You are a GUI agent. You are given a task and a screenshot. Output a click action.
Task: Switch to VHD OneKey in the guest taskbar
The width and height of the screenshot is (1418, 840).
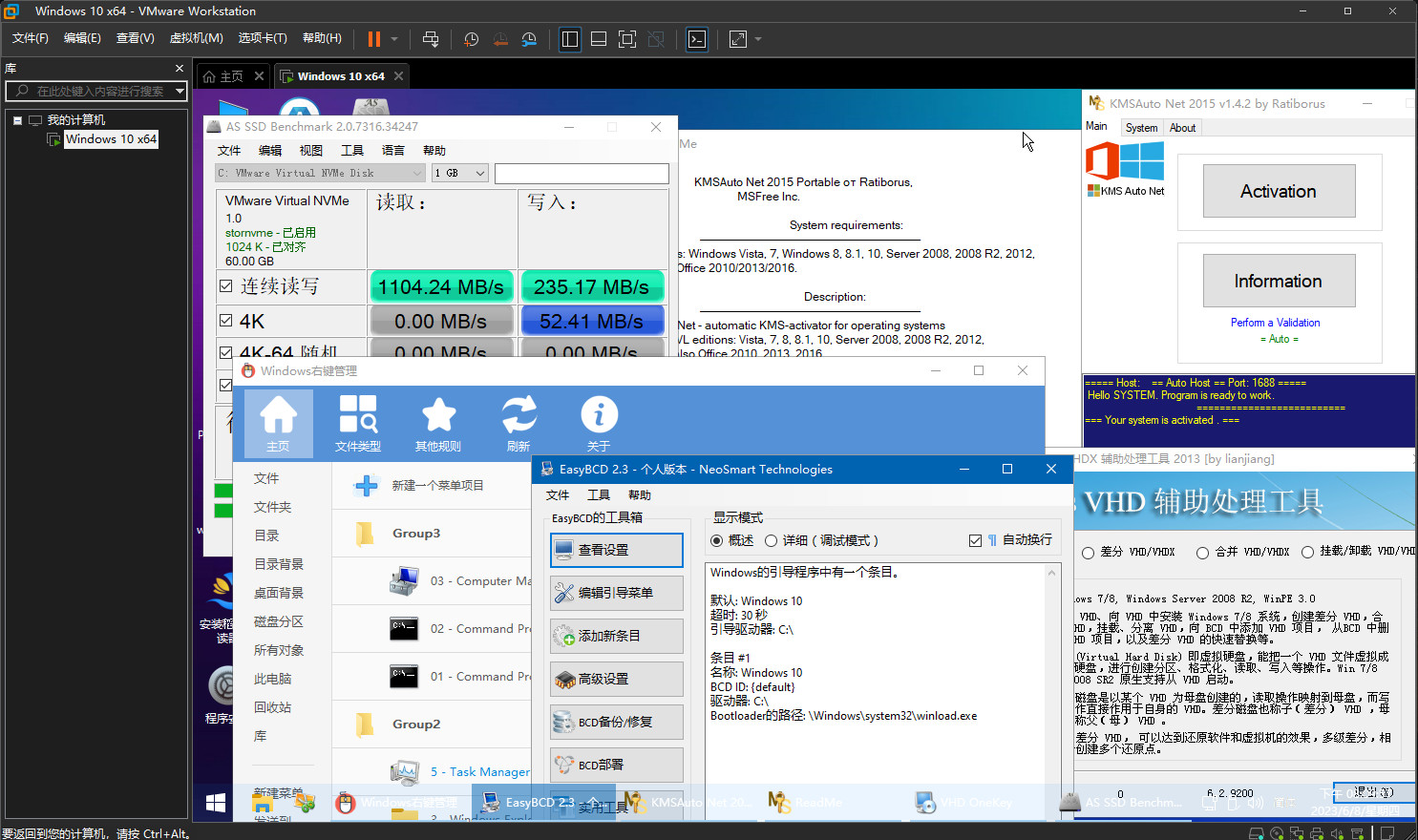pos(977,803)
